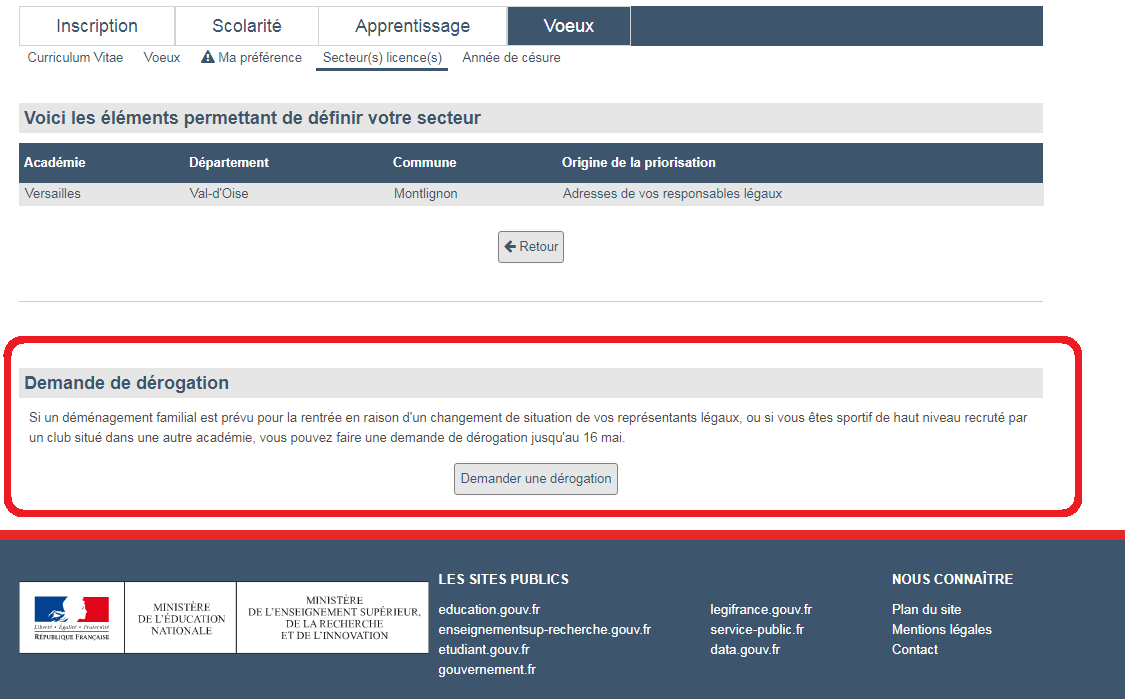Open Plan du site link
The height and width of the screenshot is (699, 1125).
pyautogui.click(x=926, y=610)
